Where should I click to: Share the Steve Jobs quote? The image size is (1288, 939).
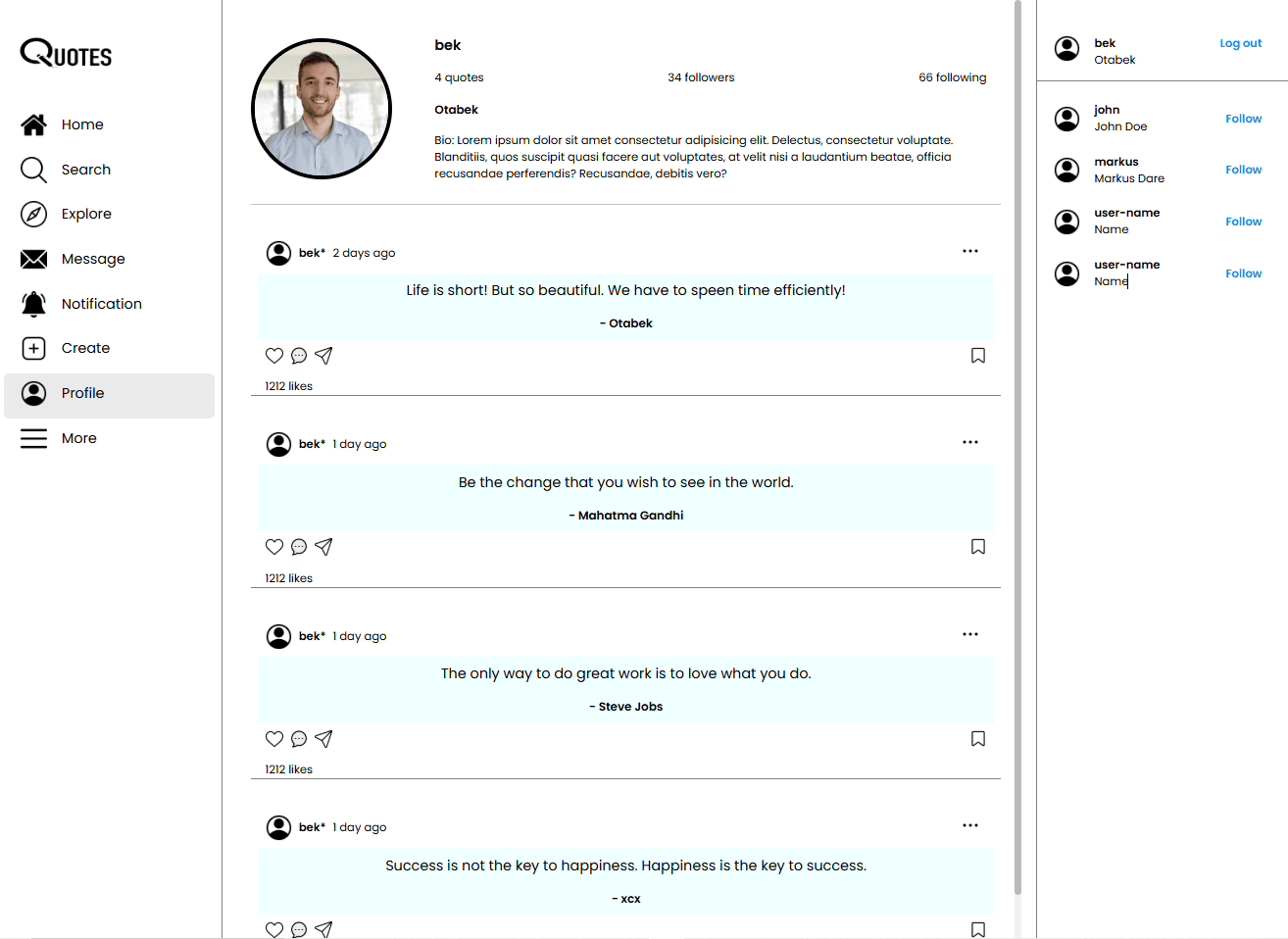323,739
